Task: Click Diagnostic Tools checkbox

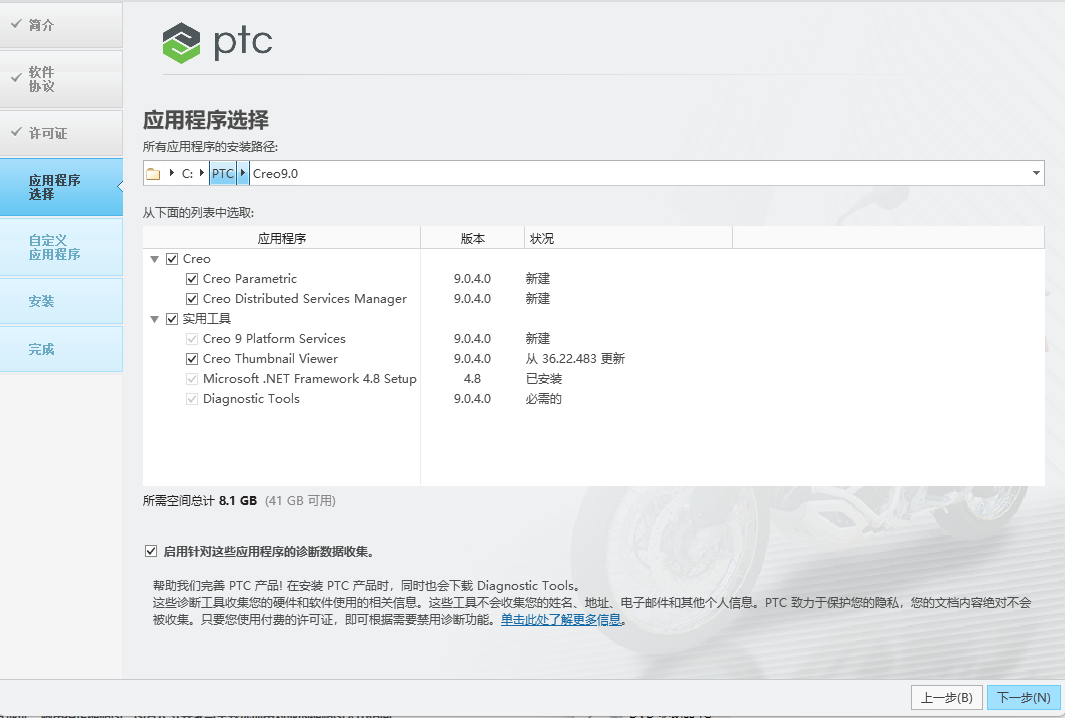Action: point(192,399)
